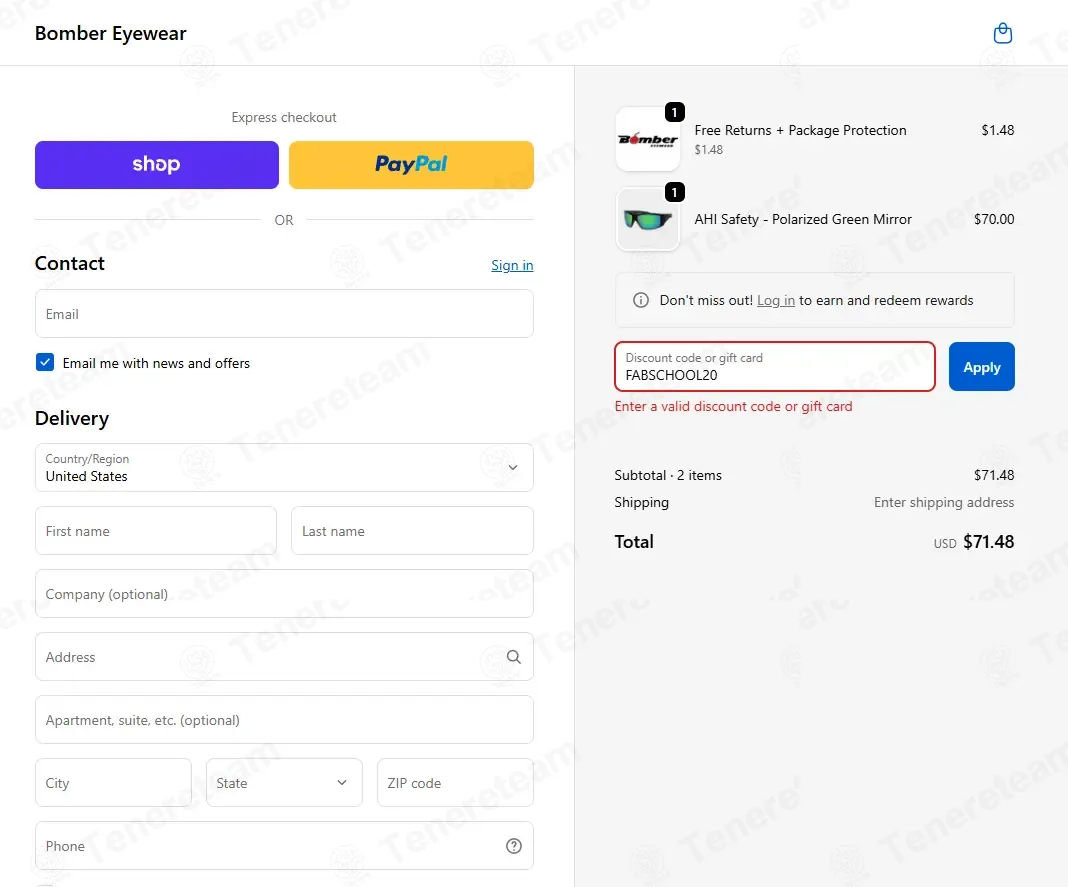Click the address search magnifier icon
The width and height of the screenshot is (1068, 887).
514,657
